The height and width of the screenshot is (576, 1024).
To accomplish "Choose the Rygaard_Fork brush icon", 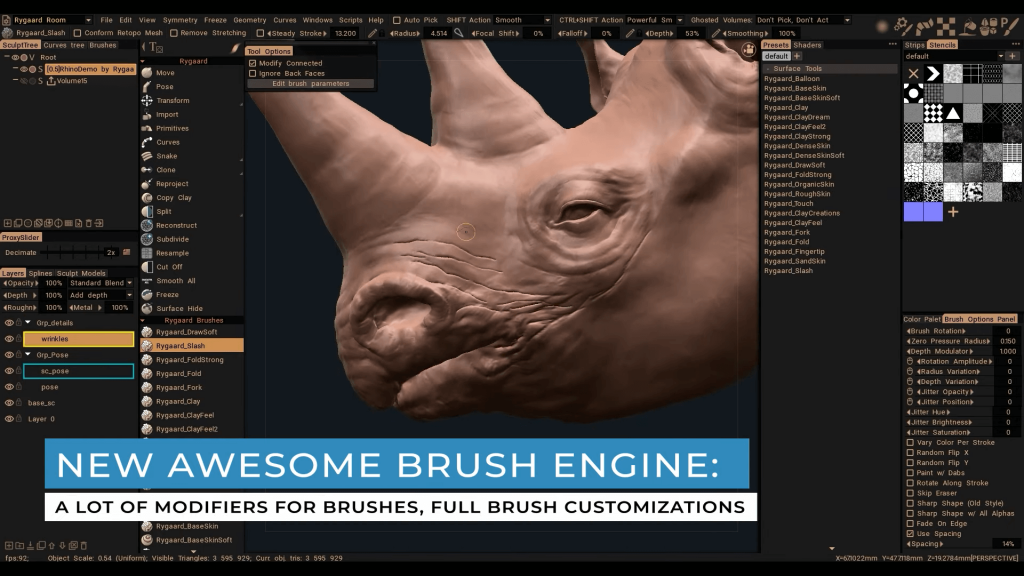I will pos(147,387).
